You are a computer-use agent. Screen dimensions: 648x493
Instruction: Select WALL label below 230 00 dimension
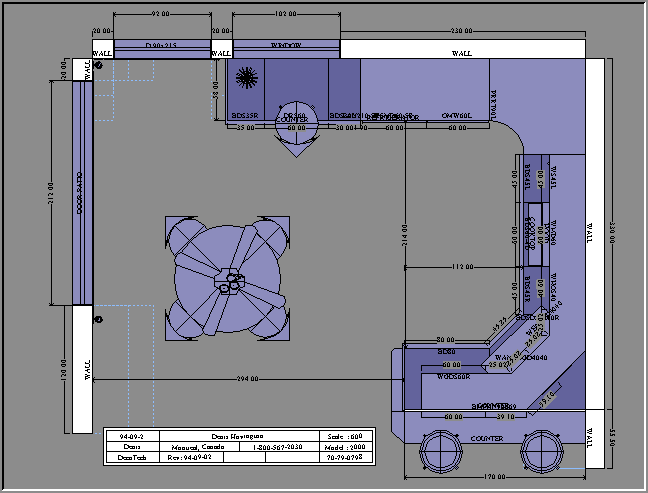[x=462, y=53]
